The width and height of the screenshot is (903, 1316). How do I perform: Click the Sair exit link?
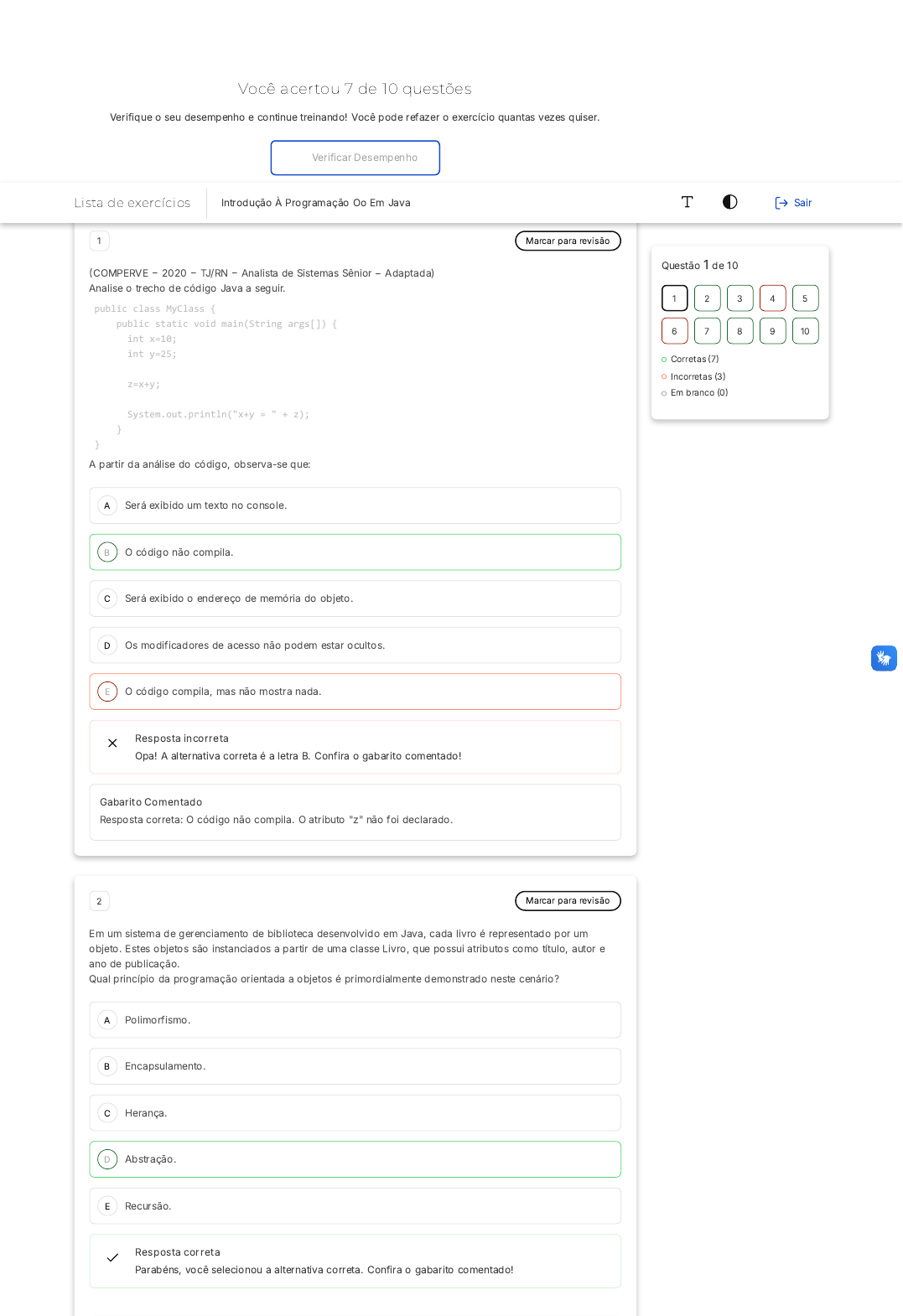[793, 203]
